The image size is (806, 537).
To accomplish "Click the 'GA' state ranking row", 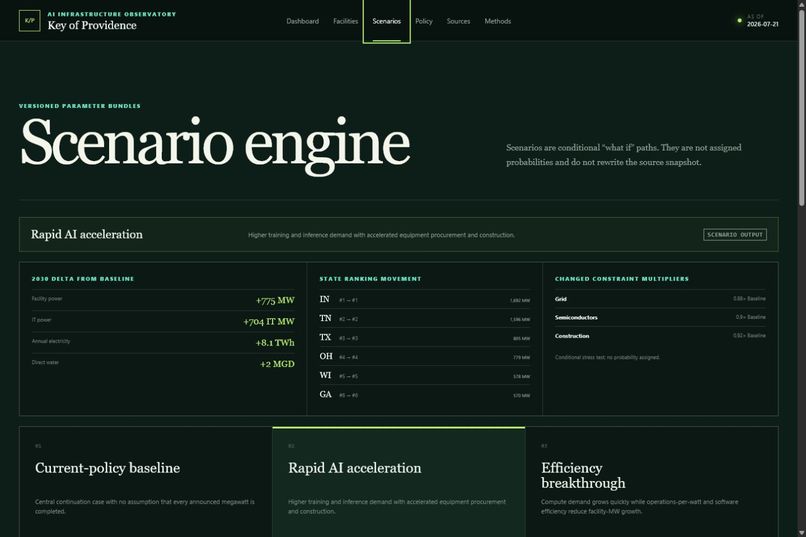I will point(425,395).
